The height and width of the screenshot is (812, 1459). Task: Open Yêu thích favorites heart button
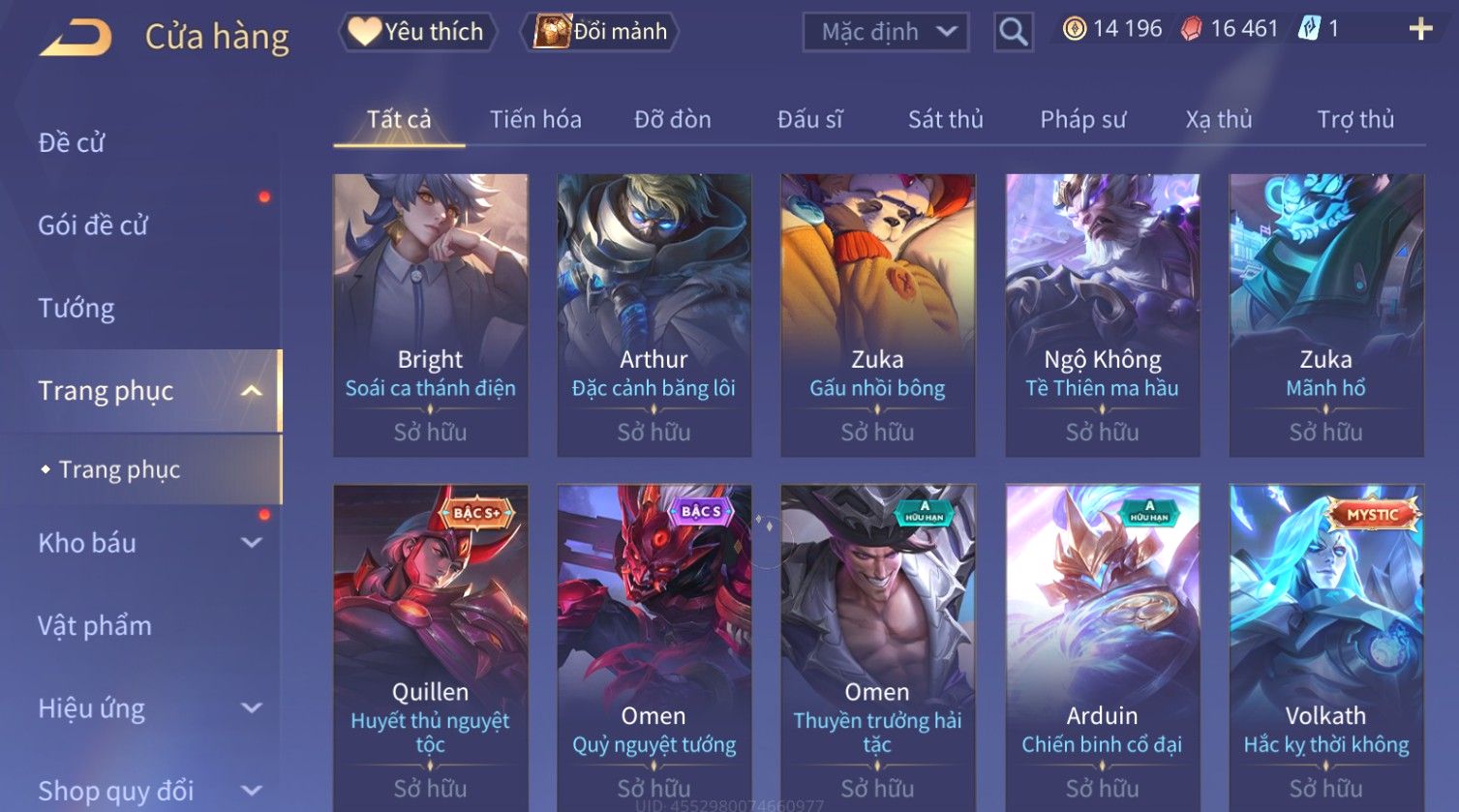click(417, 32)
